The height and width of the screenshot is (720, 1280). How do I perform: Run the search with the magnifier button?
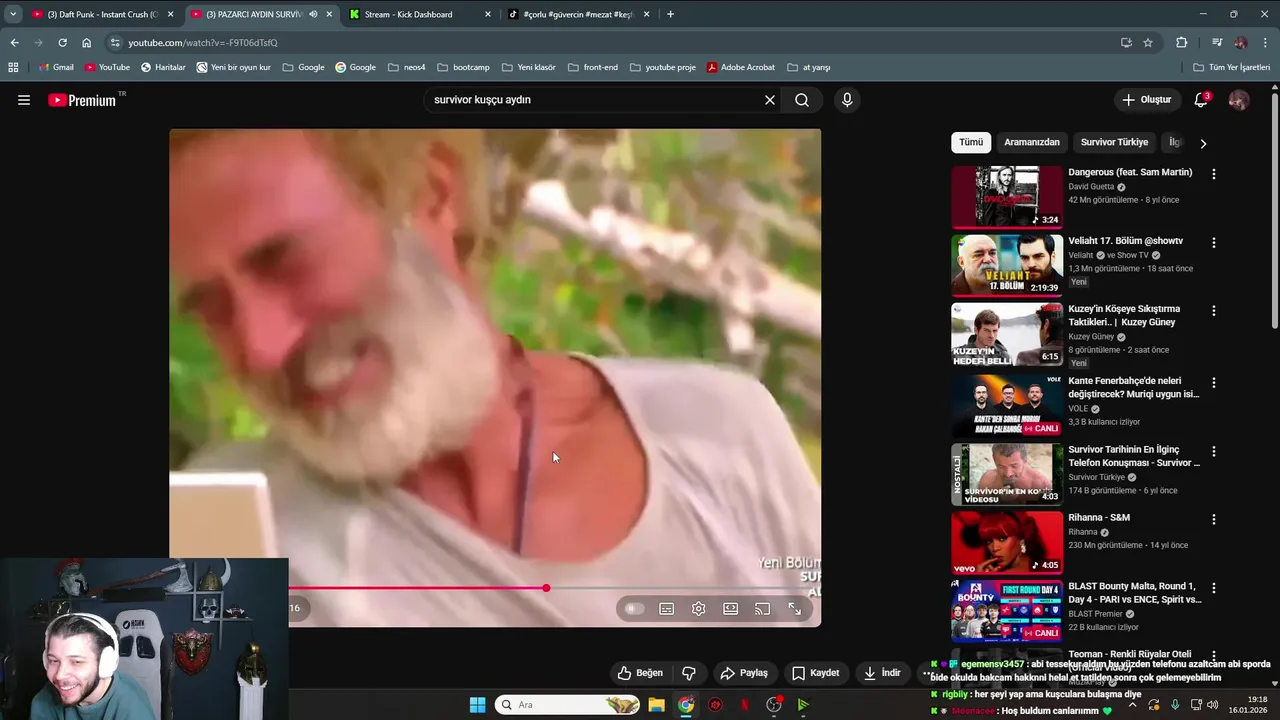coord(802,100)
